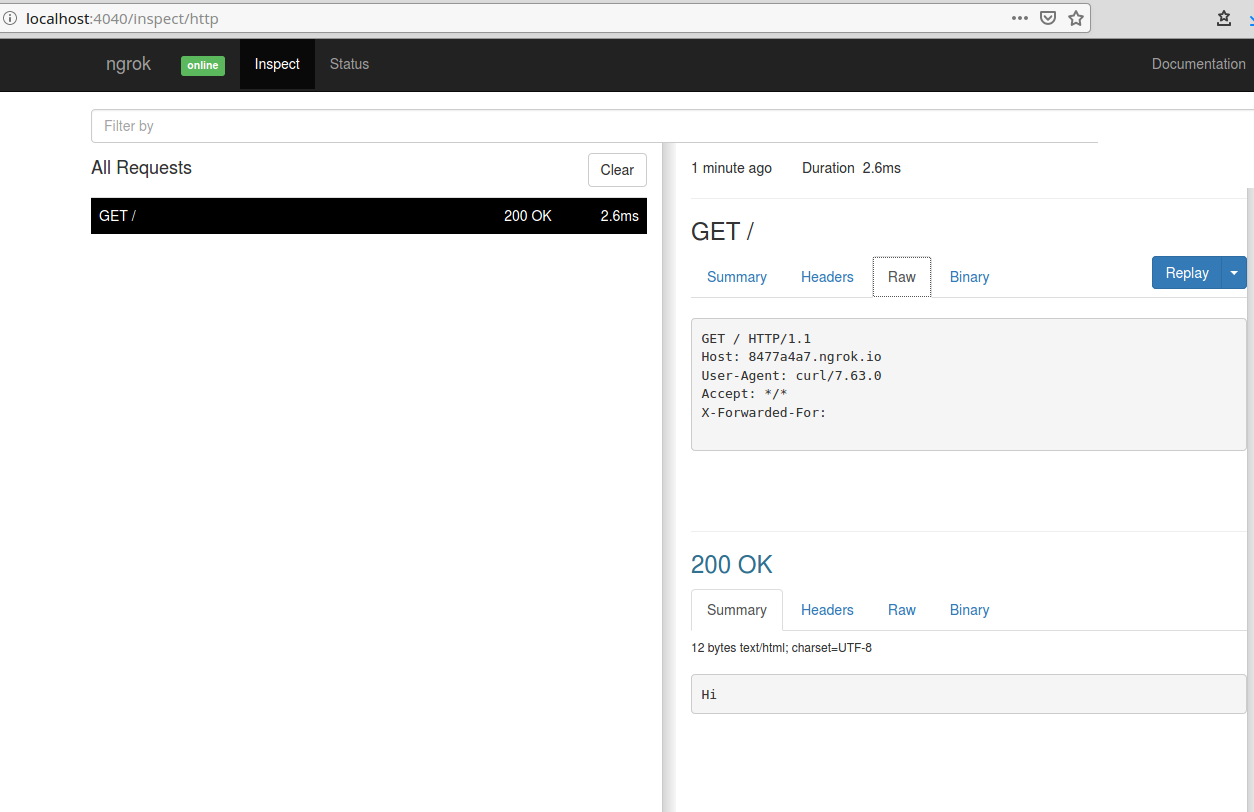Click the green online status badge

[203, 65]
